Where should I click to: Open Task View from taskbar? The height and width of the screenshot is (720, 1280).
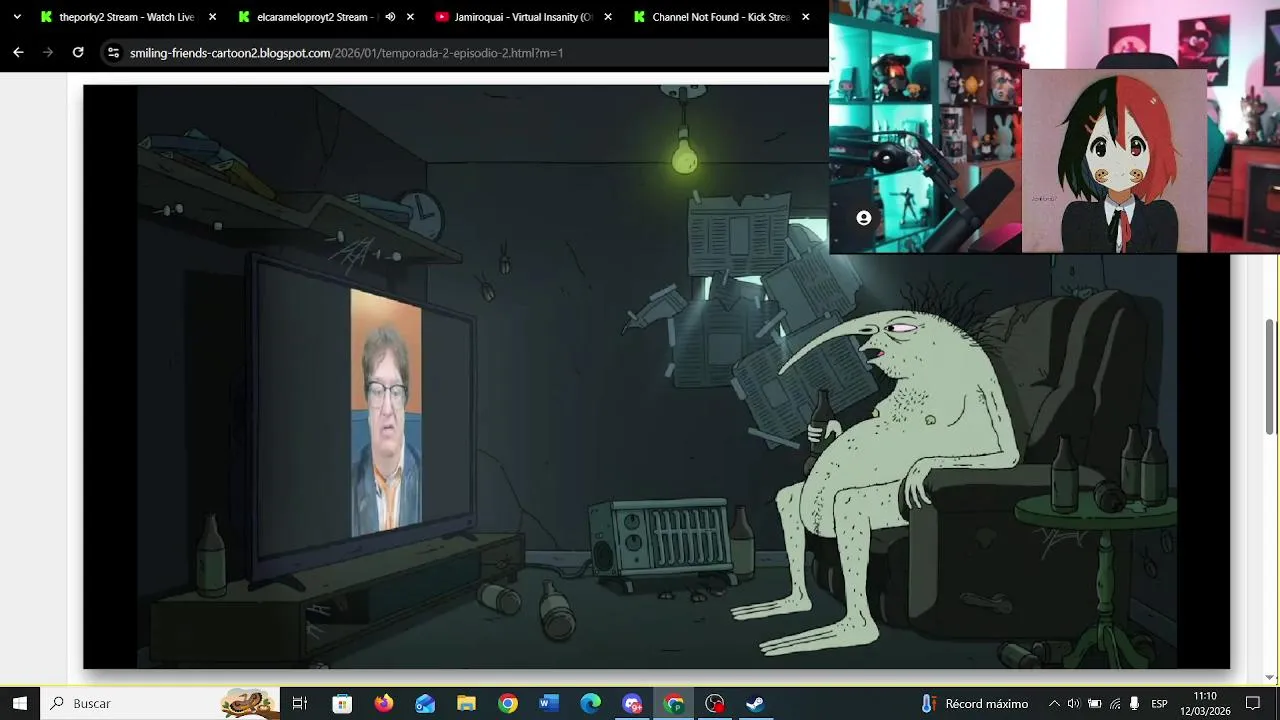[299, 703]
